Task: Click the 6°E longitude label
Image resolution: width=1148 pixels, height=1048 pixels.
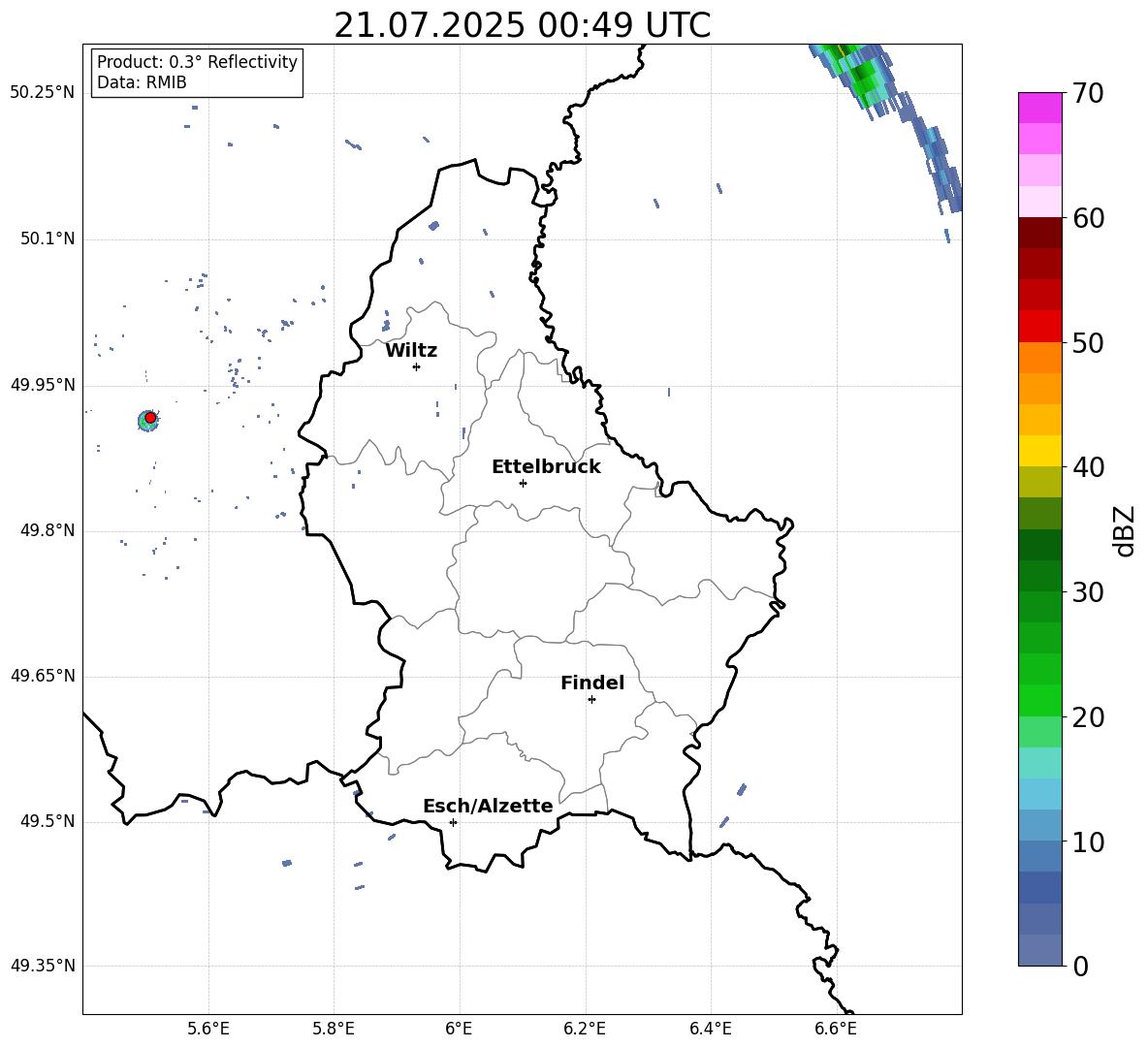Action: click(x=459, y=1029)
